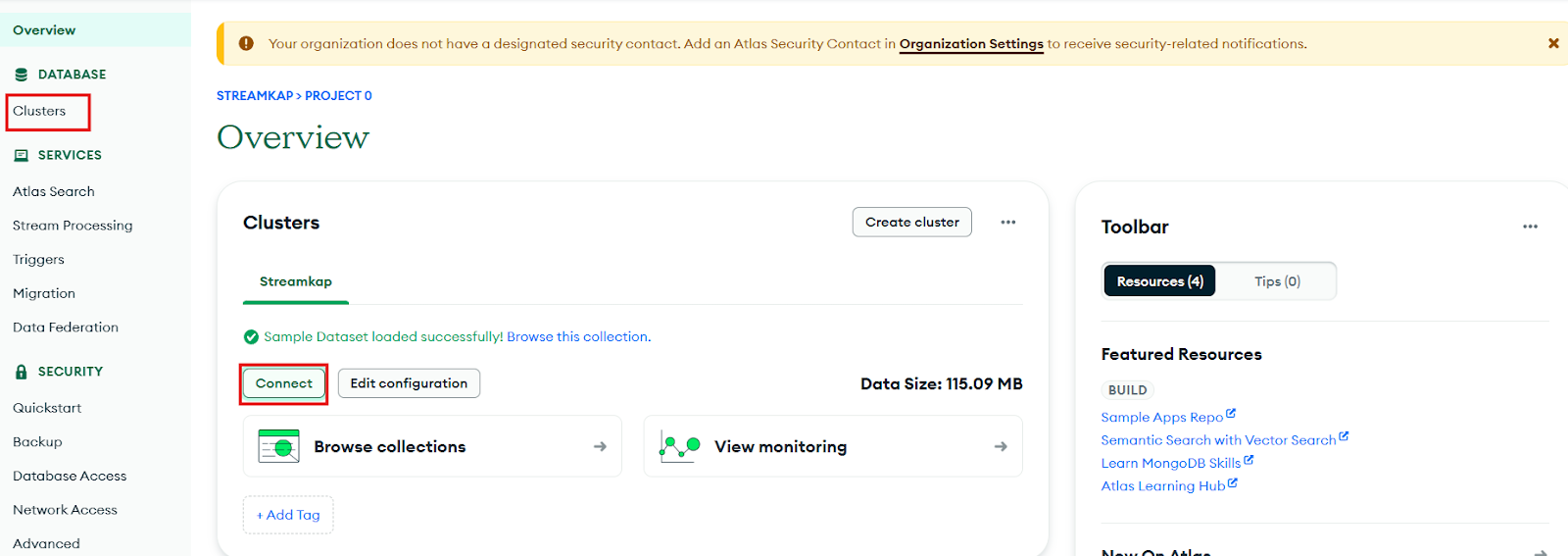Click the Add Tag button
1568x556 pixels.
tap(288, 515)
